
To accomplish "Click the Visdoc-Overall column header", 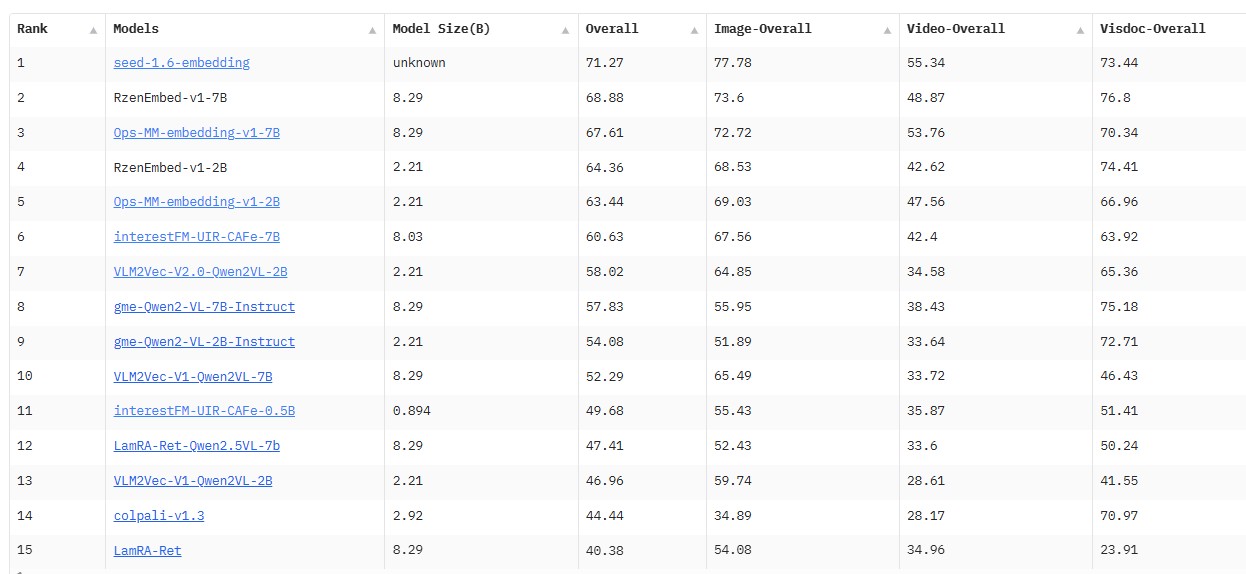I will coord(1152,29).
